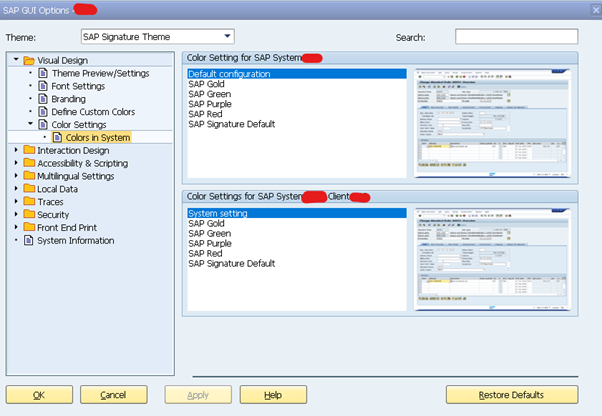The image size is (602, 416).
Task: Expand the Accessibility & Scripting node
Action: coord(16,163)
